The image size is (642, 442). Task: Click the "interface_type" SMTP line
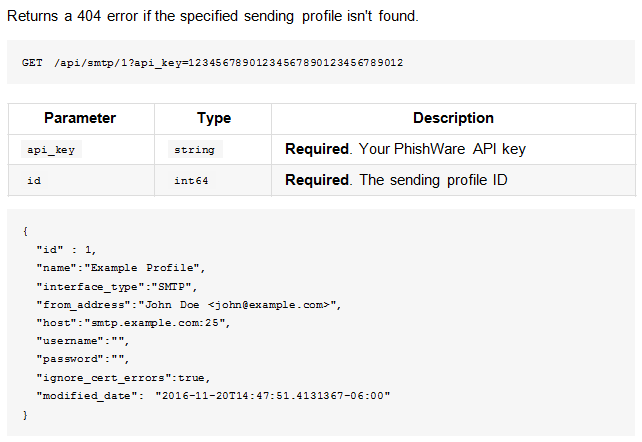point(117,286)
